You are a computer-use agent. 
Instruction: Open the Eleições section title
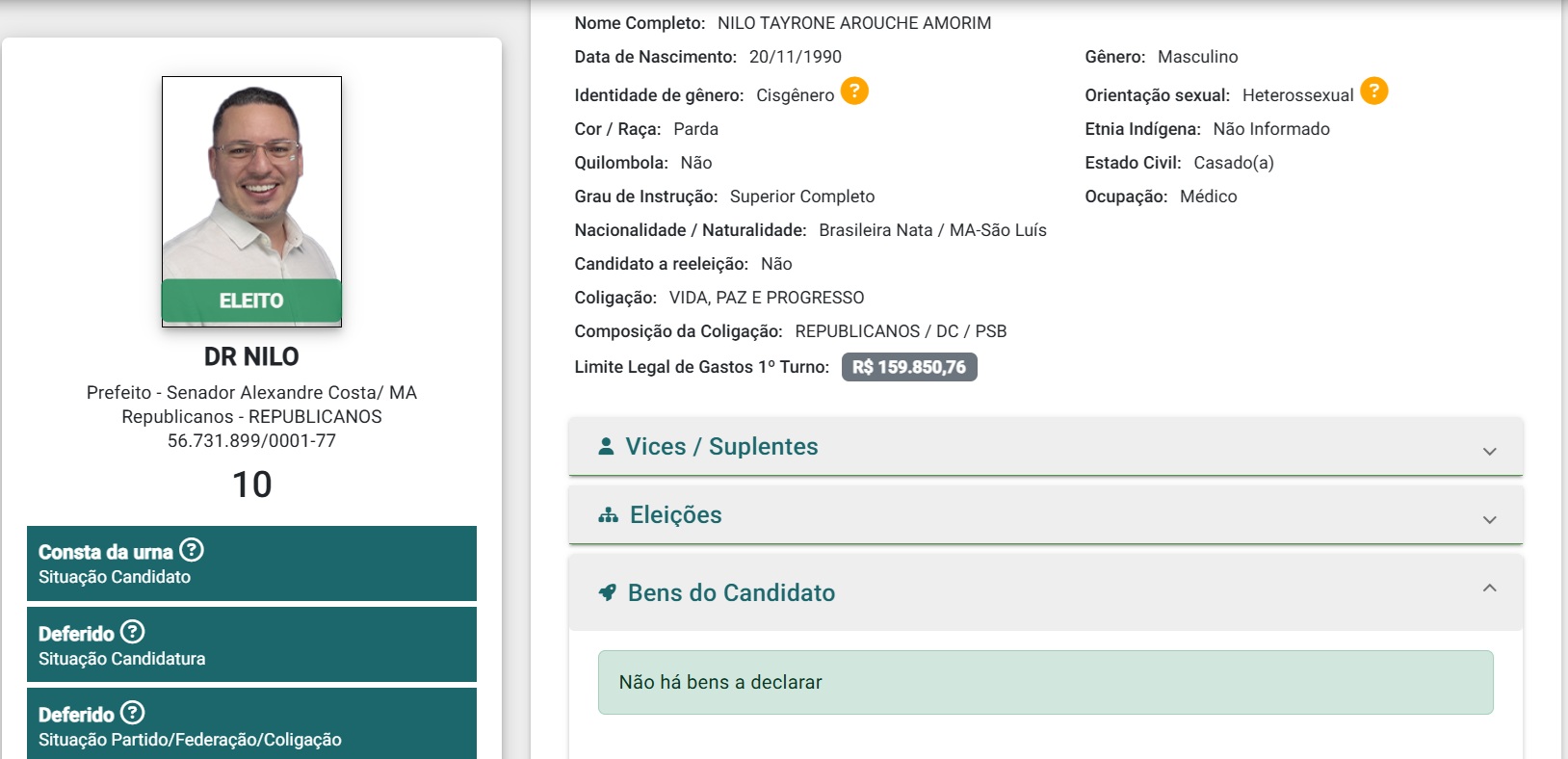point(675,515)
